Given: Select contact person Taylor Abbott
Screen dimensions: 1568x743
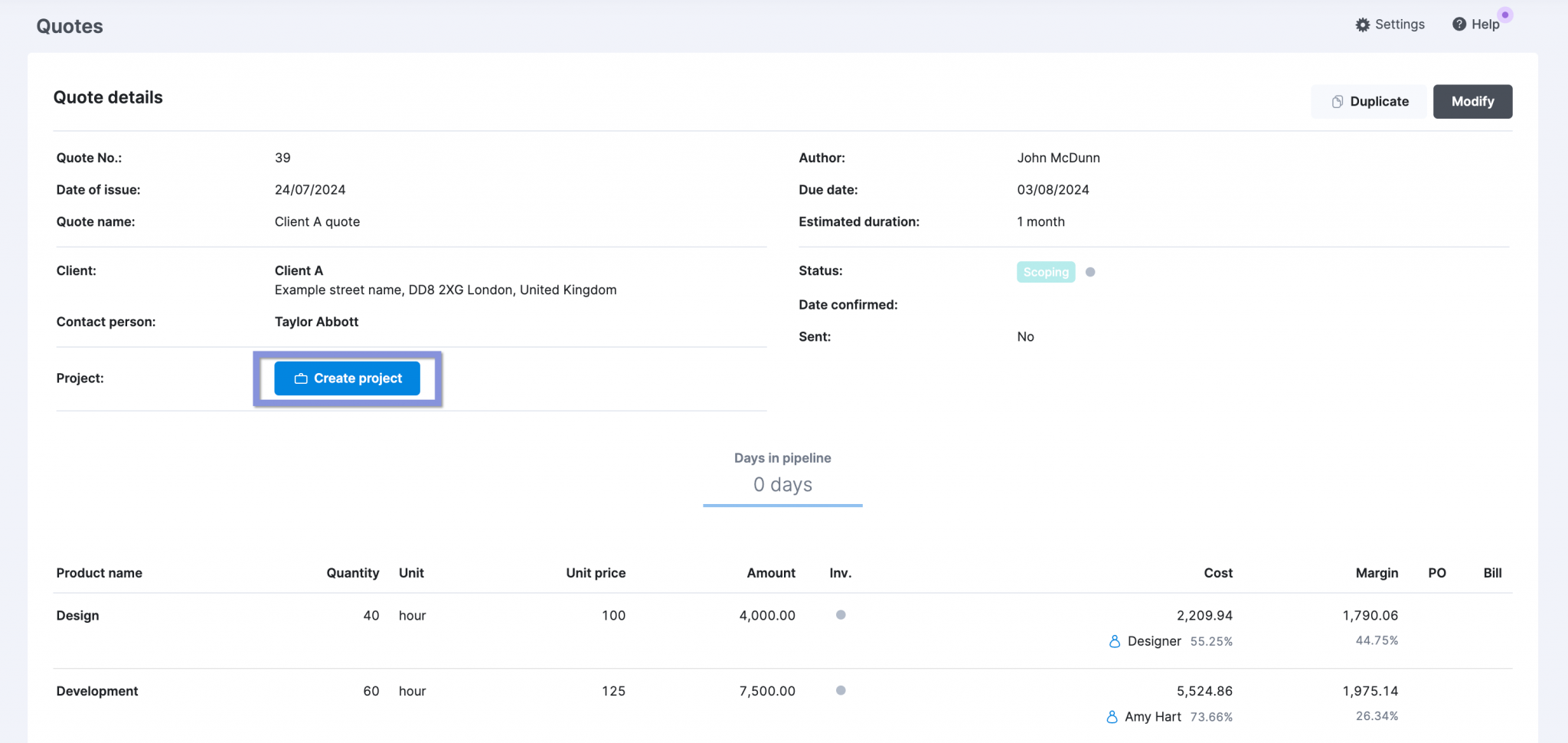Looking at the screenshot, I should [315, 322].
